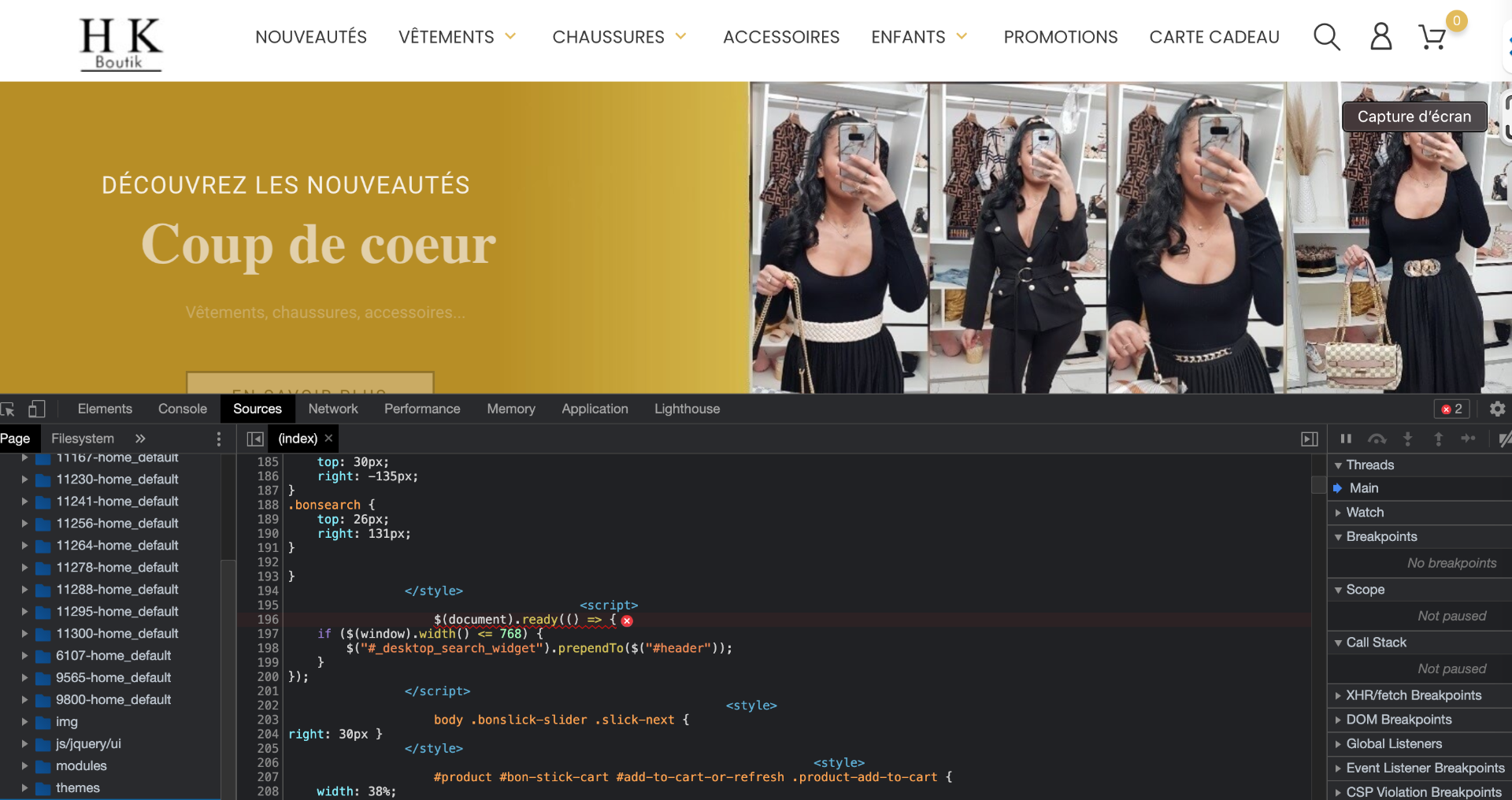Go to the NOUVEAUTÉS page
The height and width of the screenshot is (800, 1512).
coord(311,37)
